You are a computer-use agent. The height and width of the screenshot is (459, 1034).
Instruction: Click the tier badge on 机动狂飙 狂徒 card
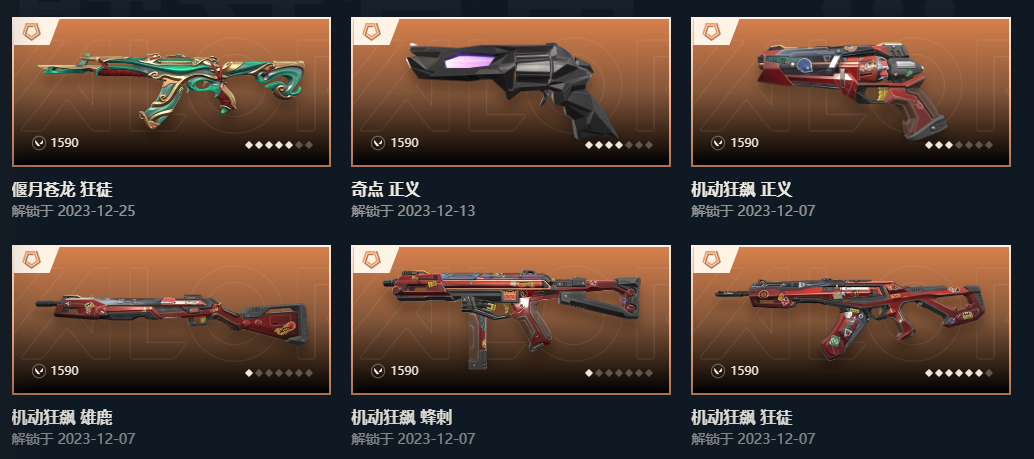point(711,259)
